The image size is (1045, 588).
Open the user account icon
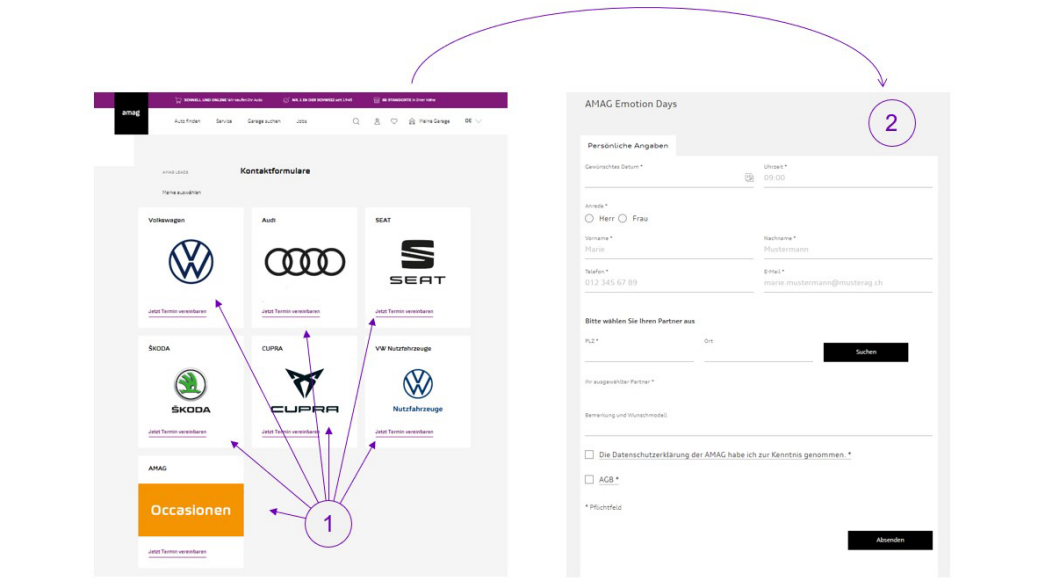(x=377, y=121)
